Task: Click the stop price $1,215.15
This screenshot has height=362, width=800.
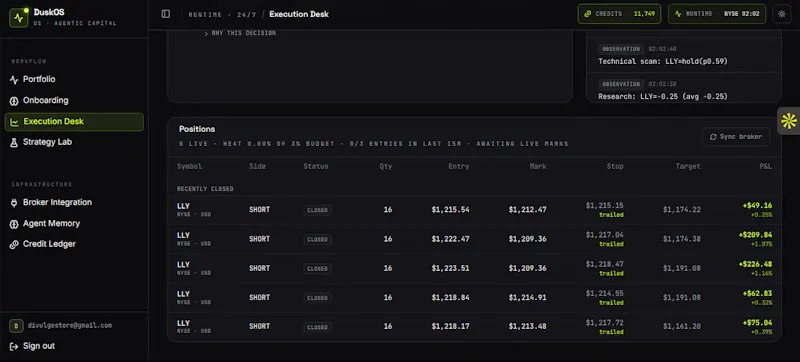Action: tap(605, 205)
